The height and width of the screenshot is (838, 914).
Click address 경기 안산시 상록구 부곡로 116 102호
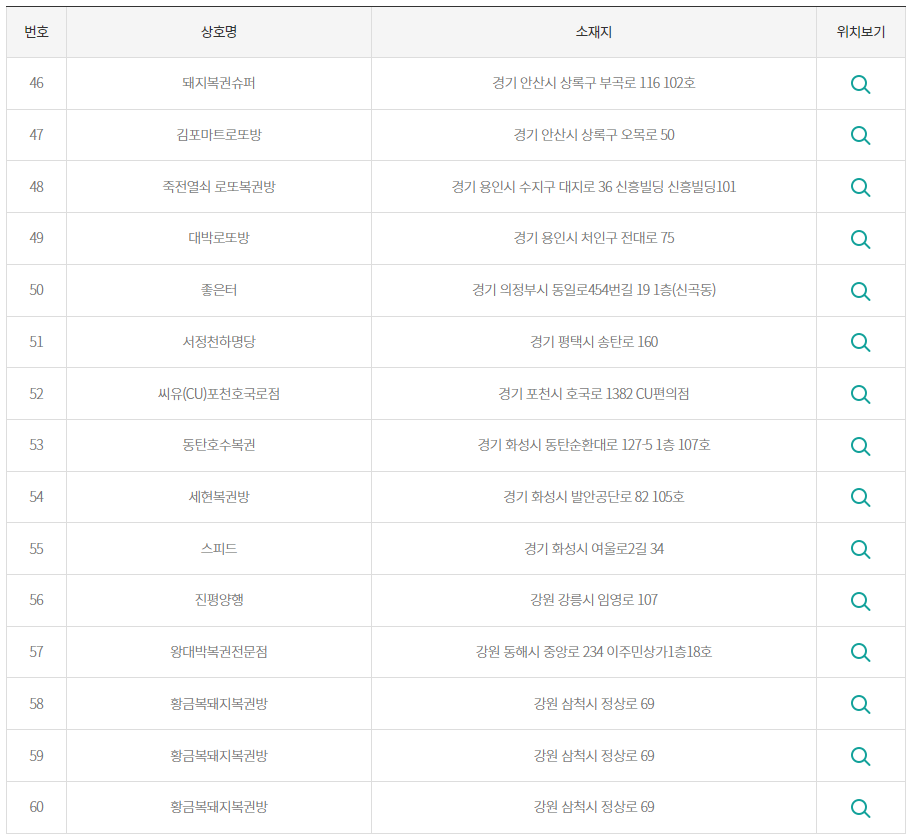pyautogui.click(x=593, y=83)
